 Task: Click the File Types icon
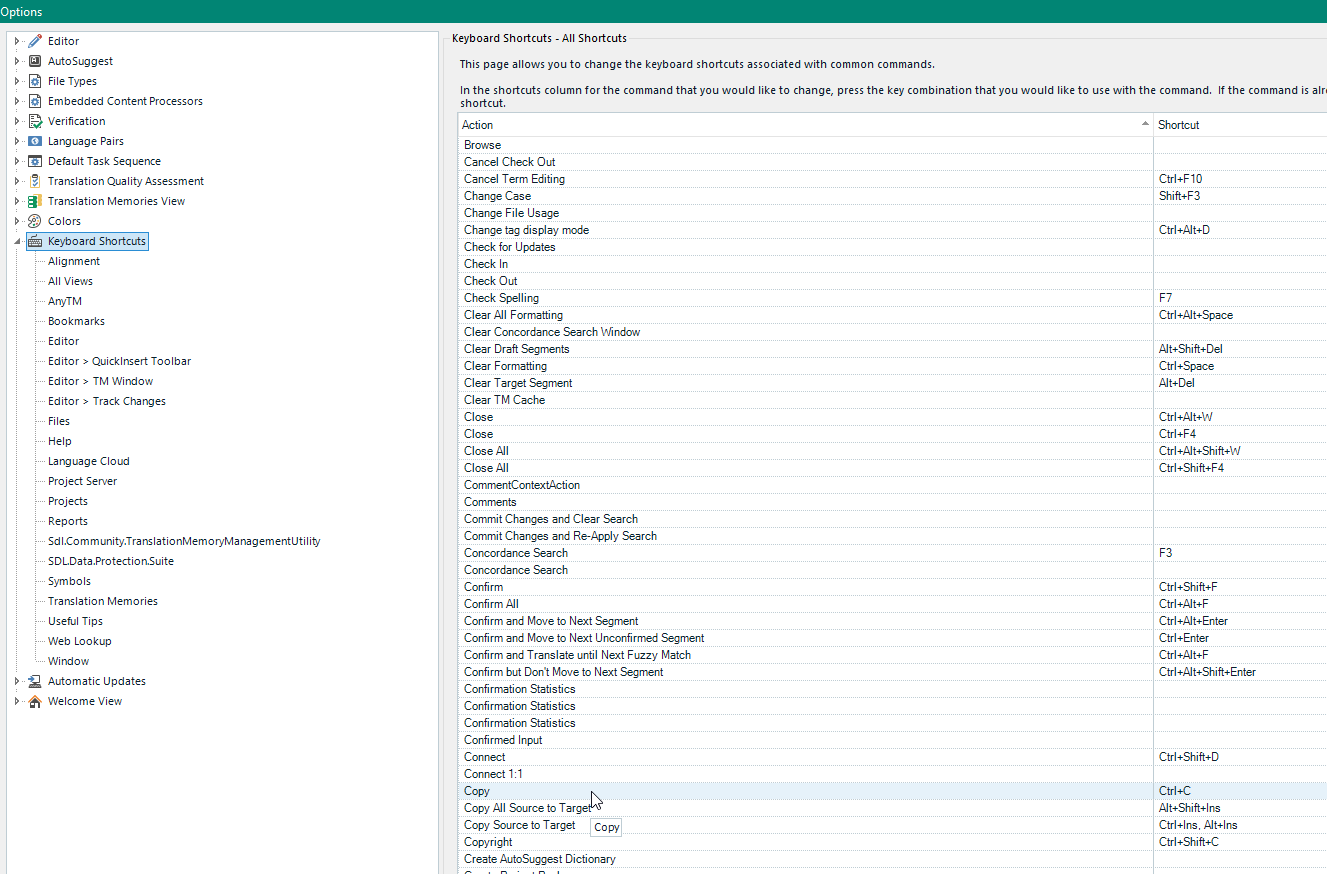coord(35,81)
